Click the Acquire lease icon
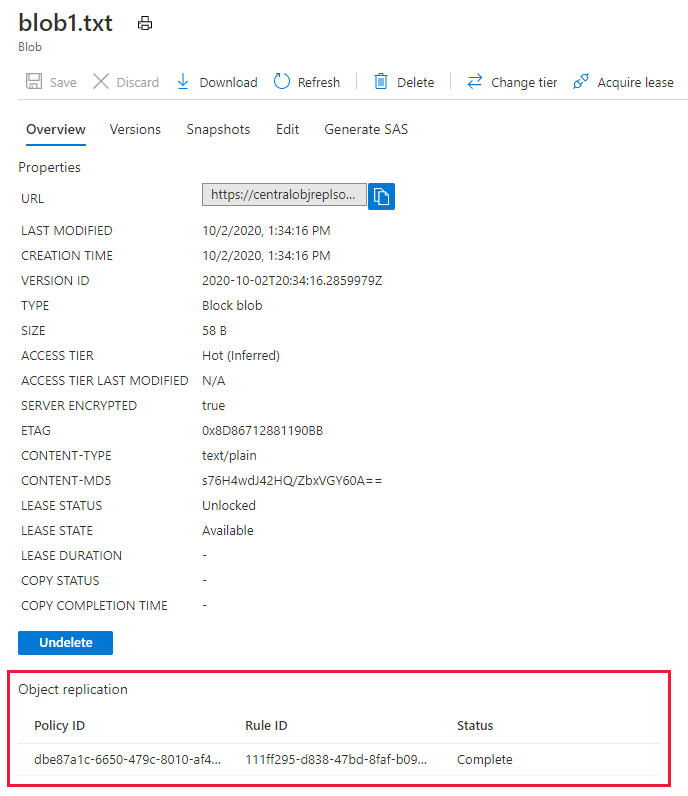This screenshot has height=796, width=688. coord(580,81)
